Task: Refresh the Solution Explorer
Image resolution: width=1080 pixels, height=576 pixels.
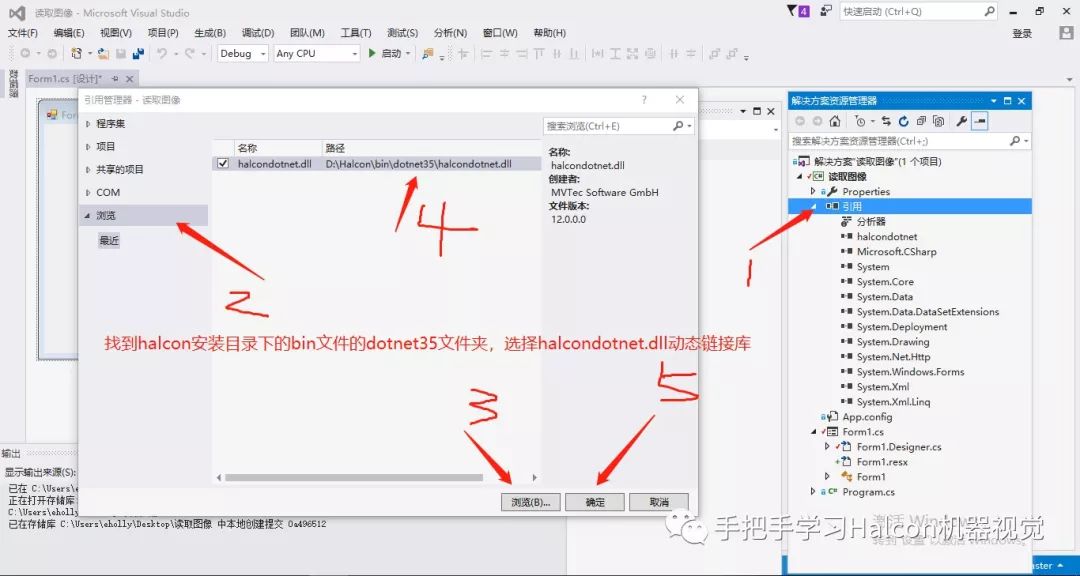Action: (904, 121)
